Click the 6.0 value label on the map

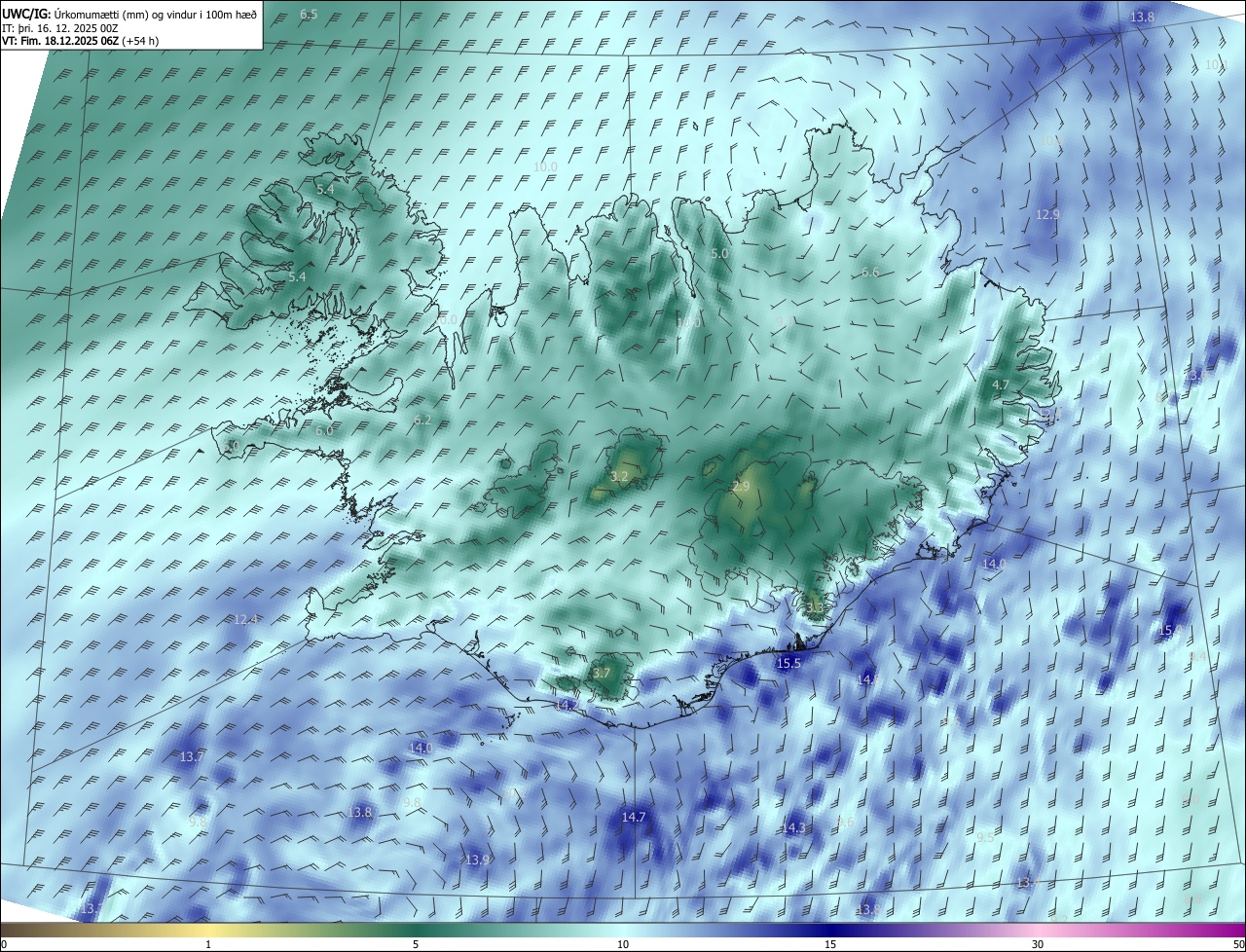coord(324,430)
